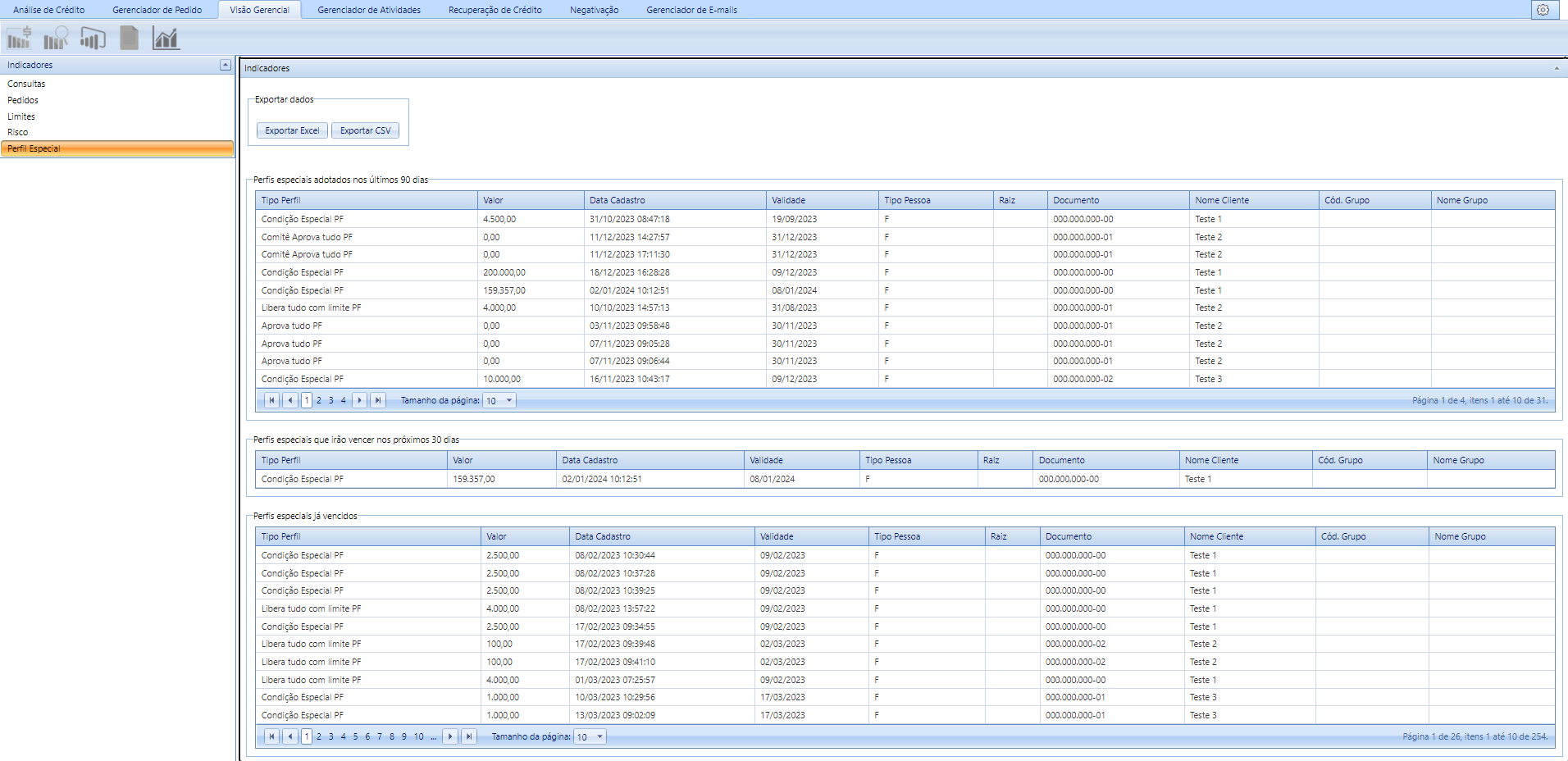Open the settings gear icon

pyautogui.click(x=1543, y=10)
